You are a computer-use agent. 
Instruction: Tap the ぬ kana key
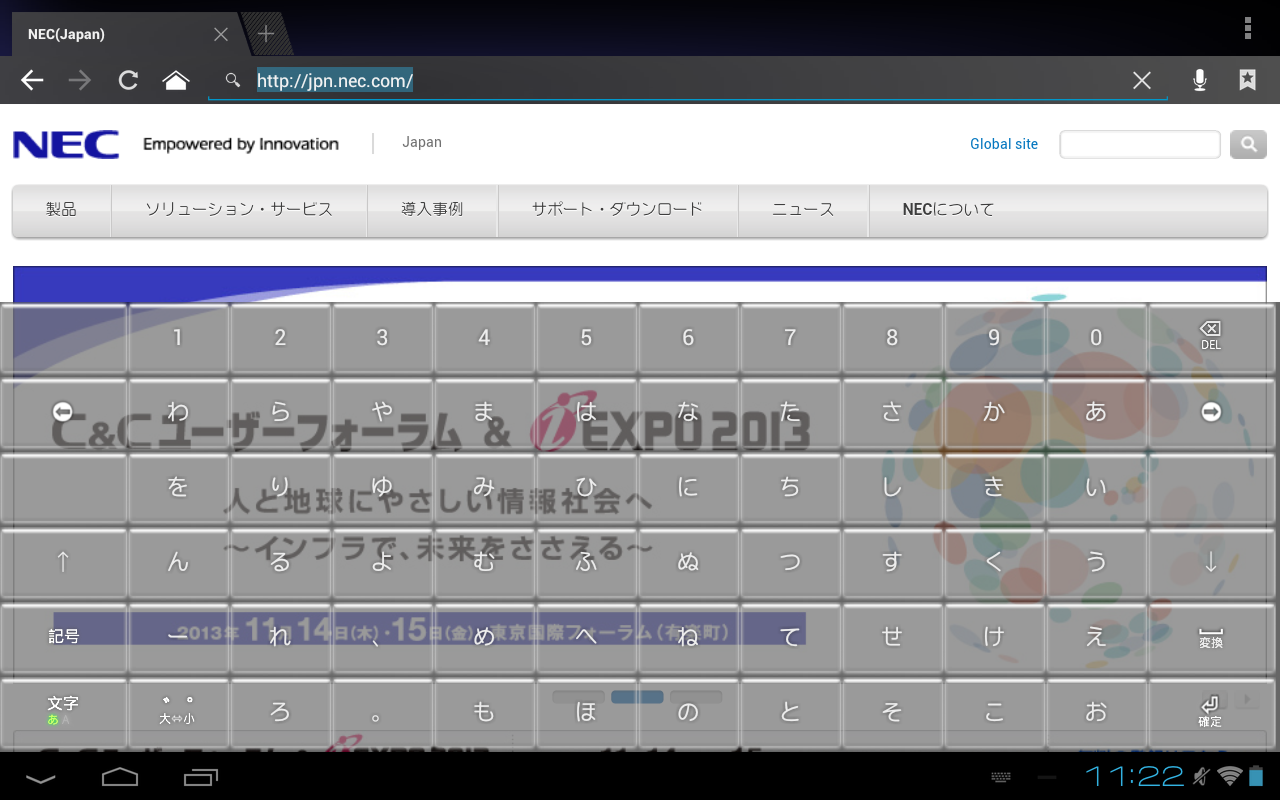688,562
